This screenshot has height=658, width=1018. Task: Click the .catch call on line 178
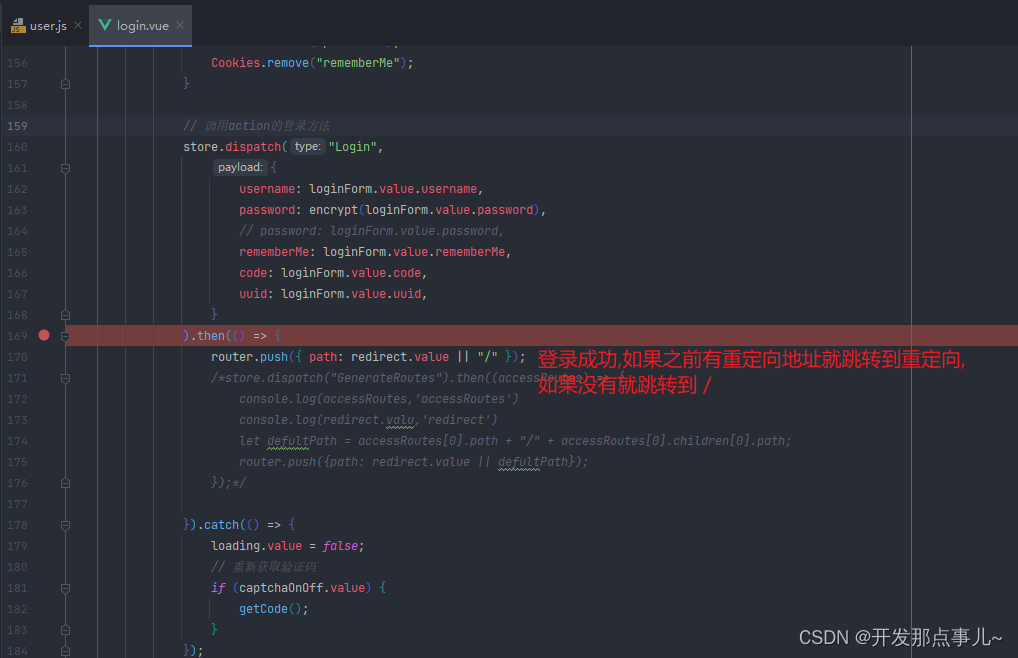pos(221,525)
